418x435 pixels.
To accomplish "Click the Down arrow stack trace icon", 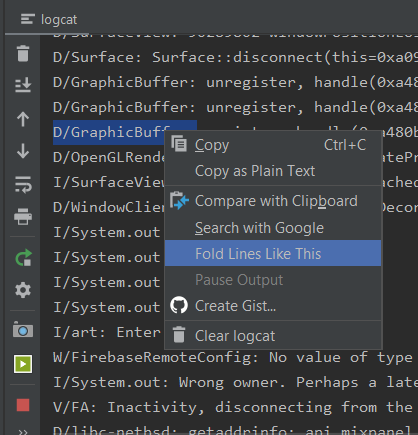I will (23, 151).
